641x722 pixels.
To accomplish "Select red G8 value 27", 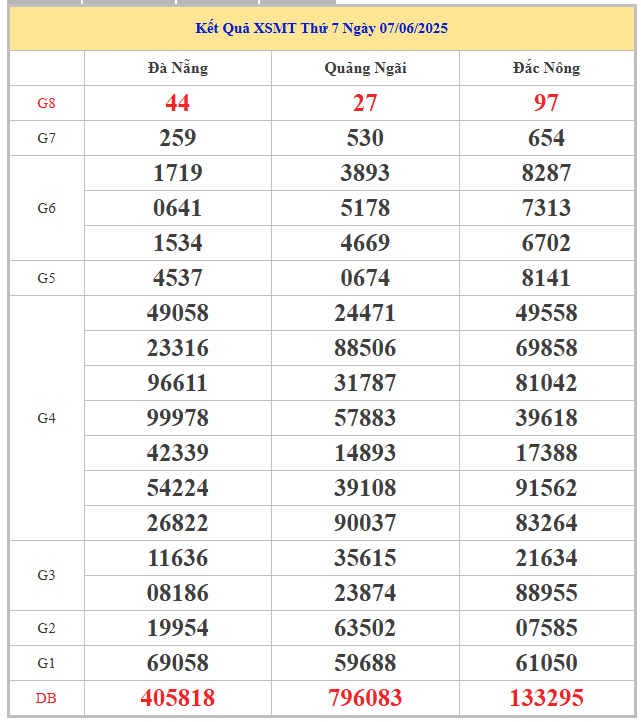I will [x=365, y=103].
